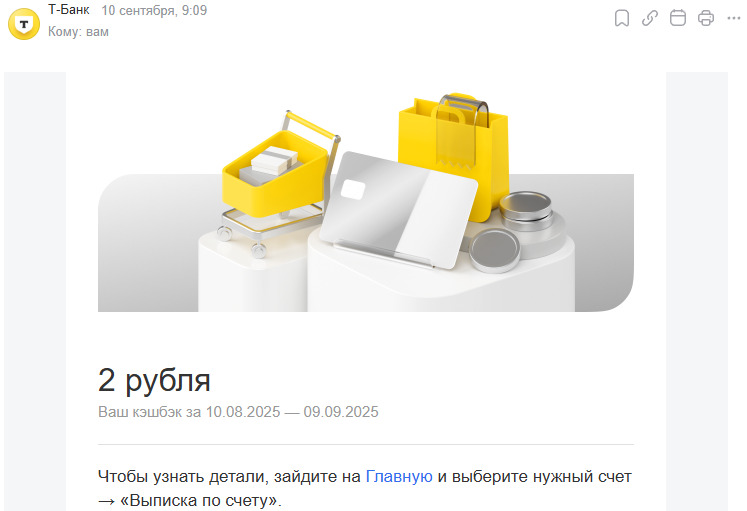Follow the 'Главную' hyperlink
The image size is (747, 511).
[399, 476]
